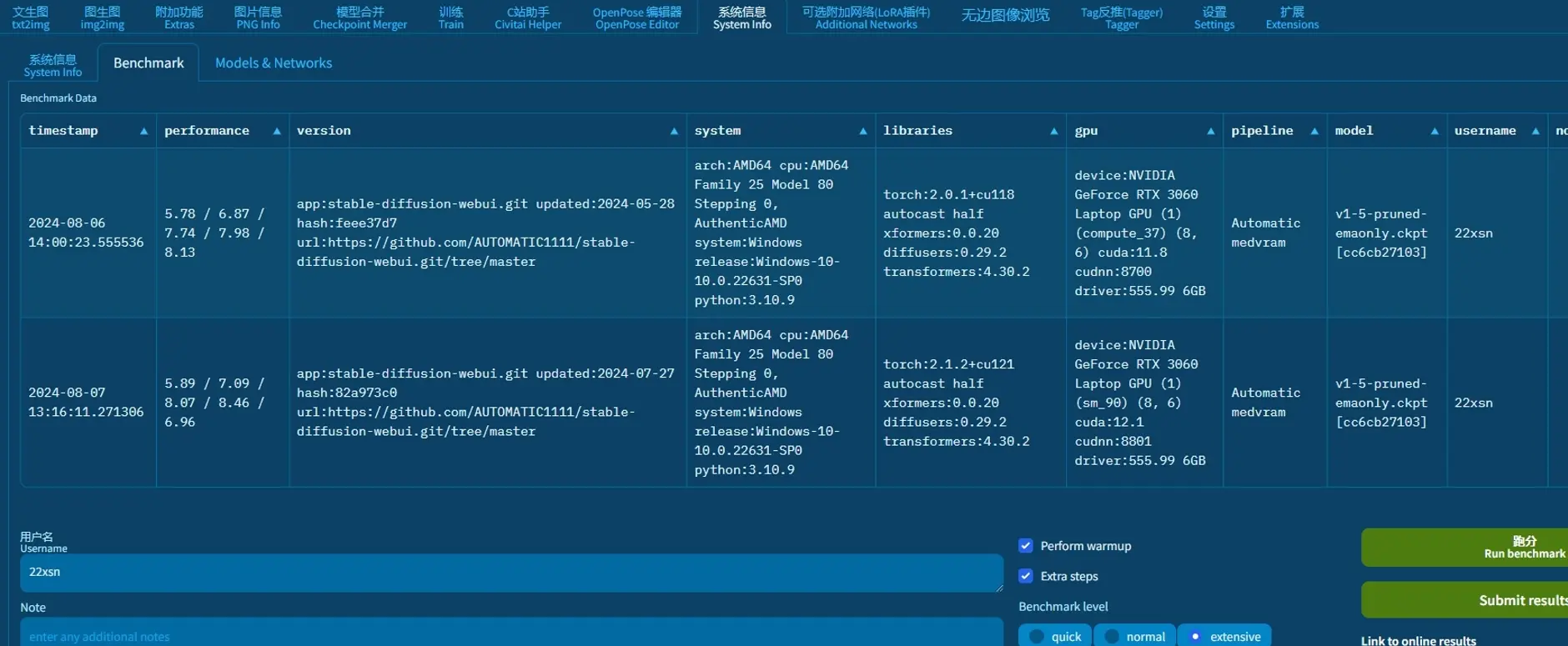Select username cell in 2024-08-07 row
This screenshot has height=646, width=1568.
(1497, 403)
